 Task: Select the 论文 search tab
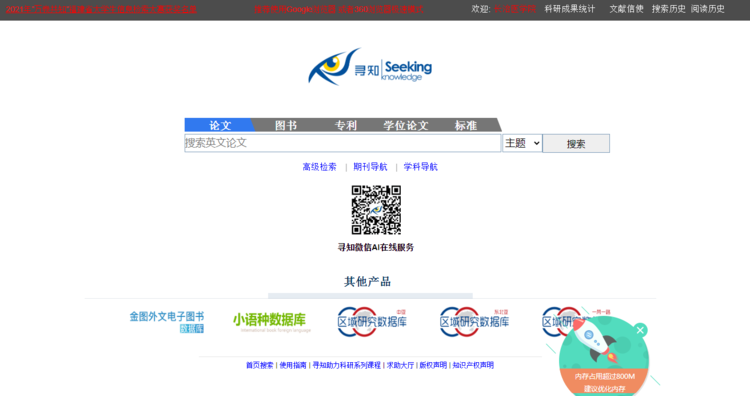tap(220, 125)
